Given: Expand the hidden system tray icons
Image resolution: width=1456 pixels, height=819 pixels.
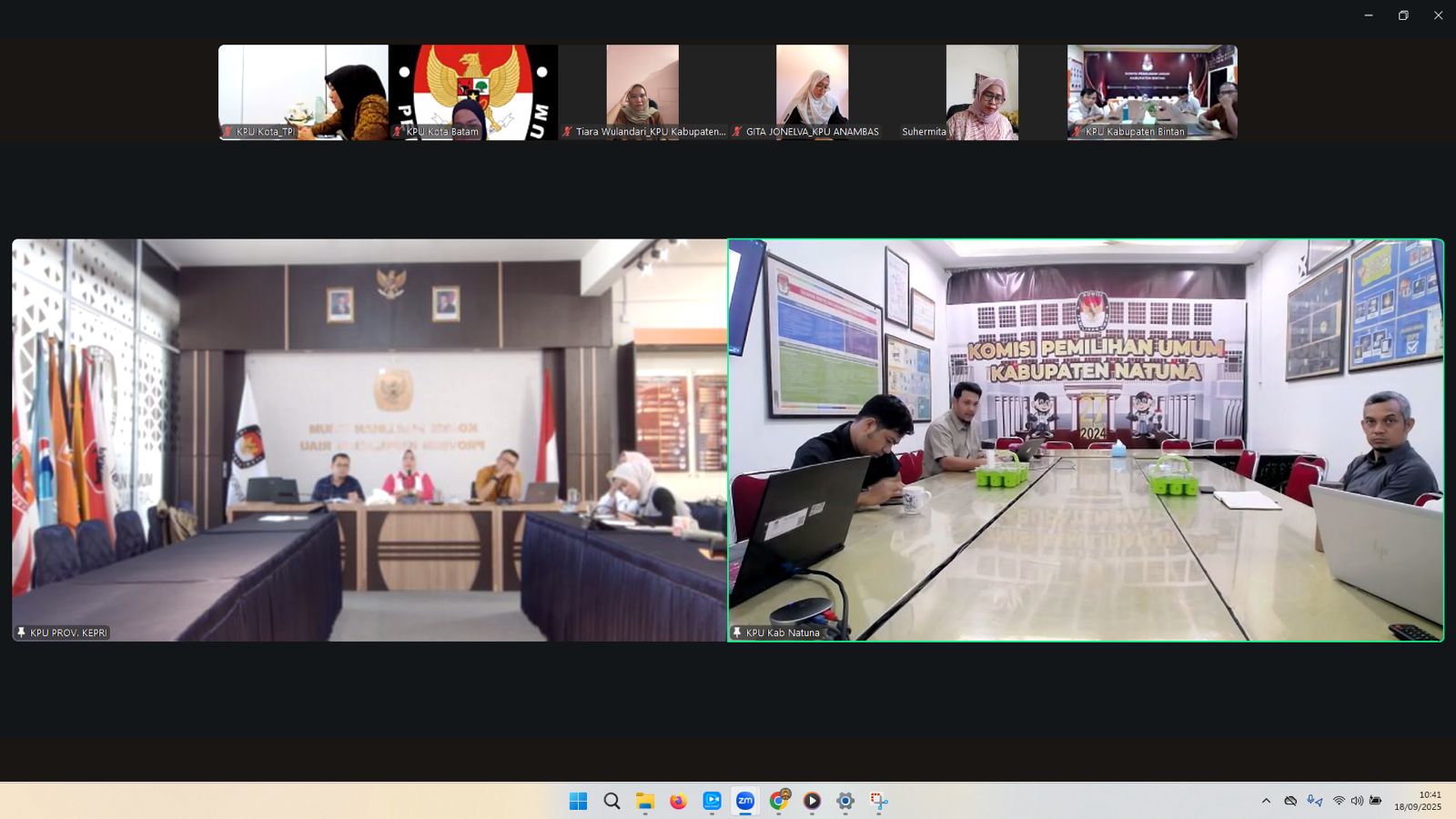Looking at the screenshot, I should (1266, 801).
